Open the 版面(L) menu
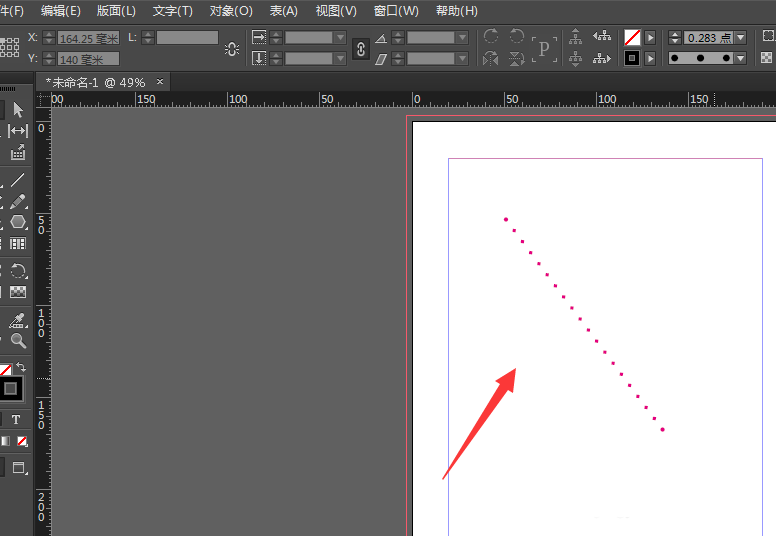 (116, 11)
